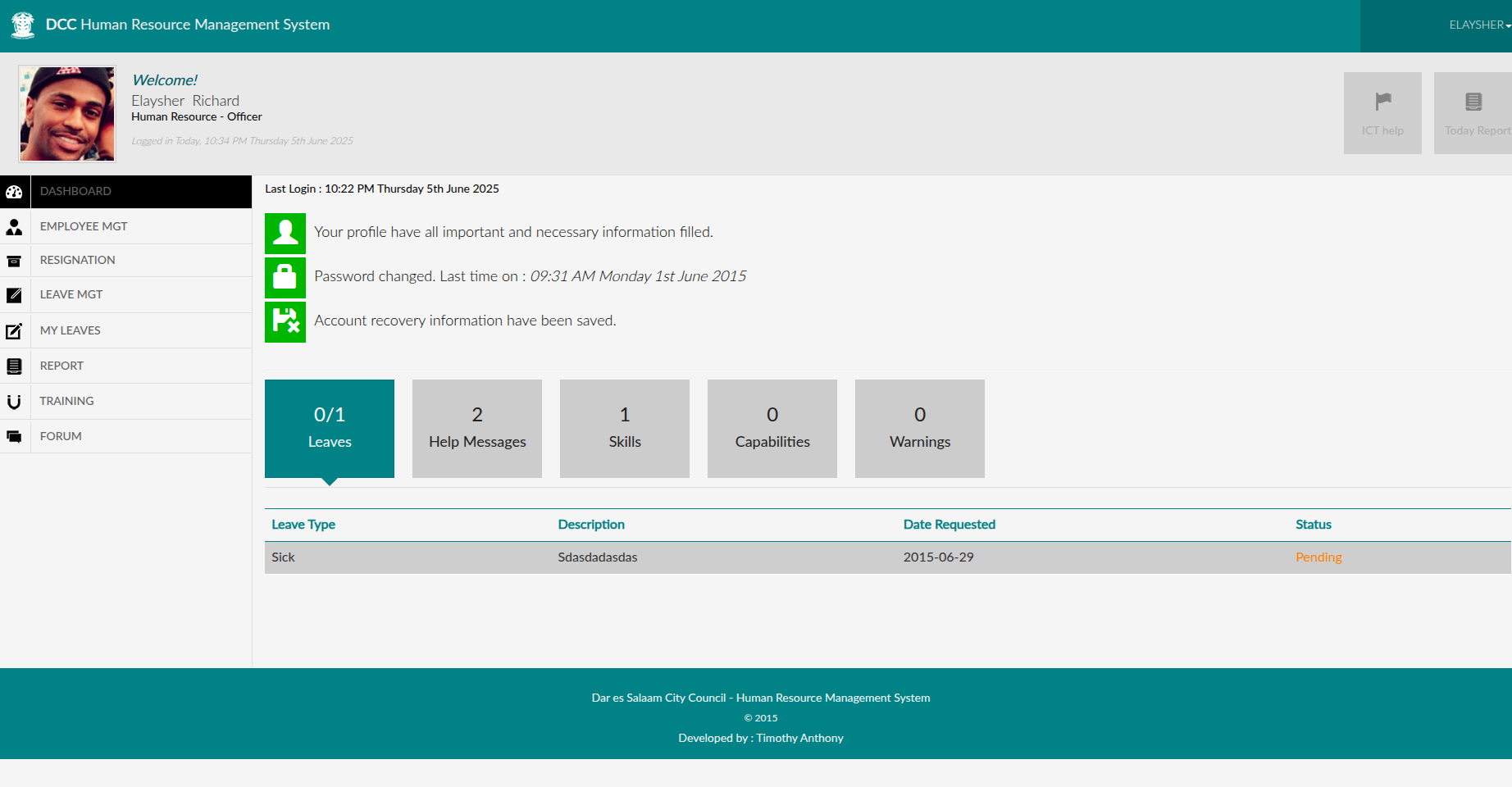Click the Dashboard gauge icon
The width and height of the screenshot is (1512, 787).
[x=14, y=192]
